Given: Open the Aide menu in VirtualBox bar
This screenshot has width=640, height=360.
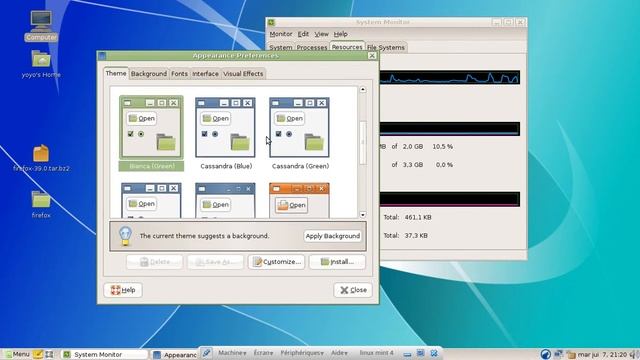Looking at the screenshot, I should (339, 353).
